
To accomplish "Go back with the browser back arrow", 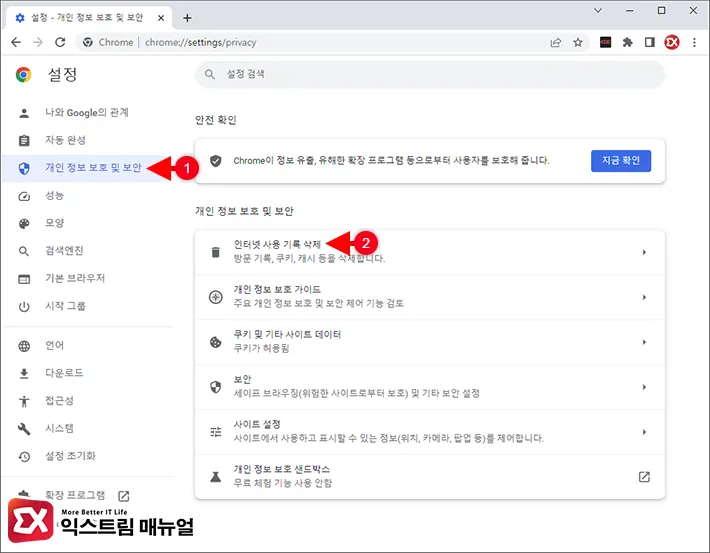I will click(x=16, y=43).
